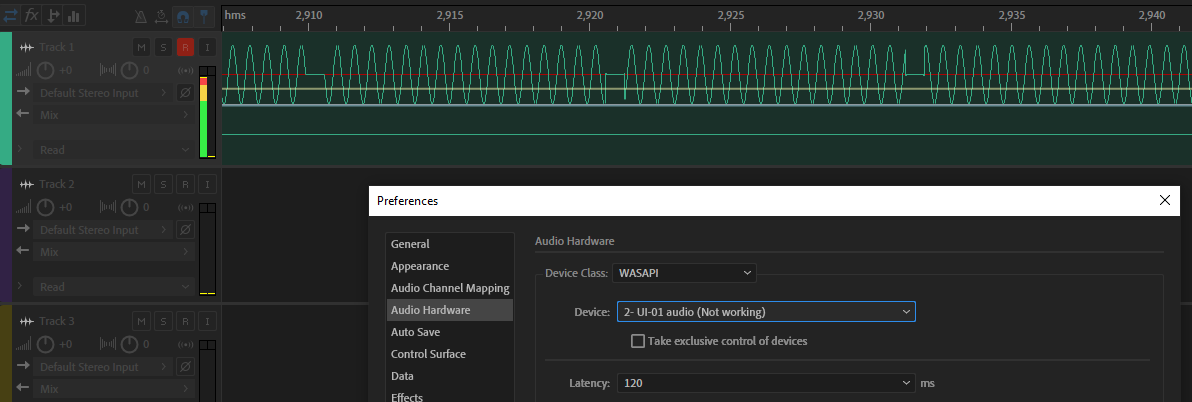This screenshot has height=402, width=1192.
Task: Click the EQ bars icon in toolbar
Action: tap(74, 16)
